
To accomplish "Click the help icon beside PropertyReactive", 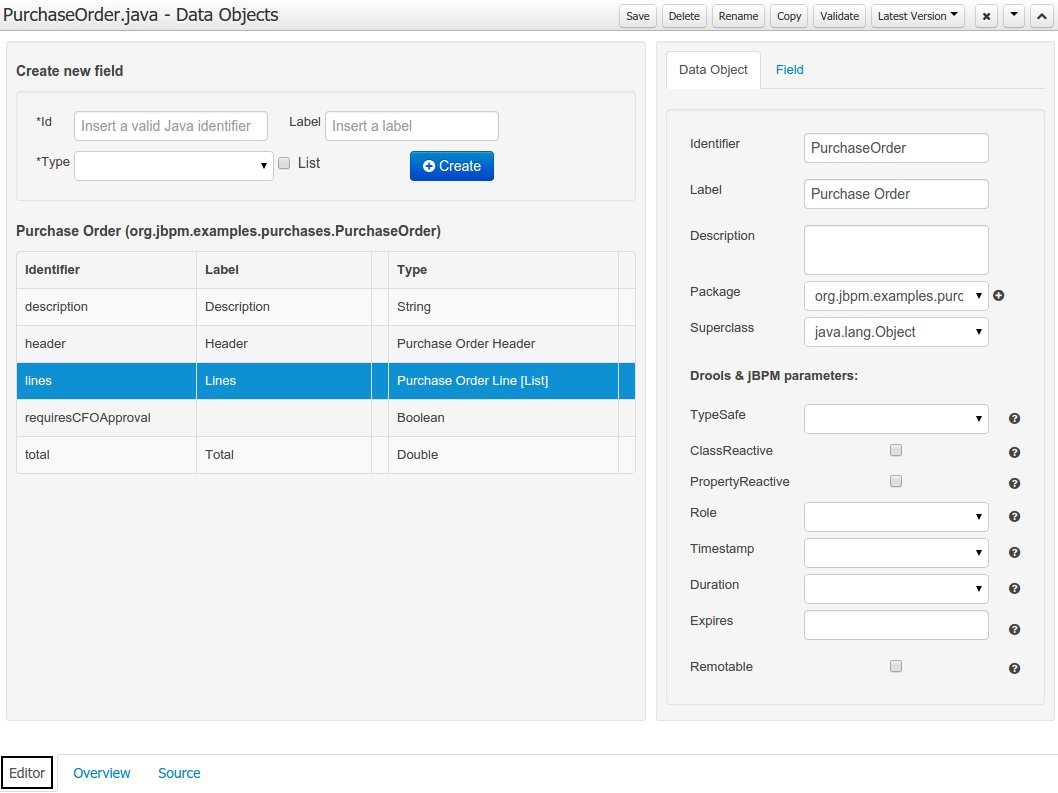I will (x=1014, y=483).
